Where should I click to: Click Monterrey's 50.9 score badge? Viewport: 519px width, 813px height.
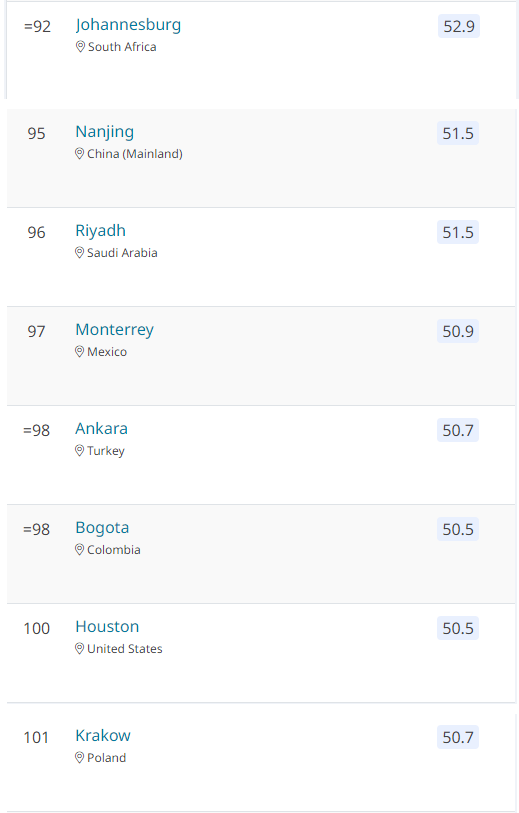pos(458,331)
